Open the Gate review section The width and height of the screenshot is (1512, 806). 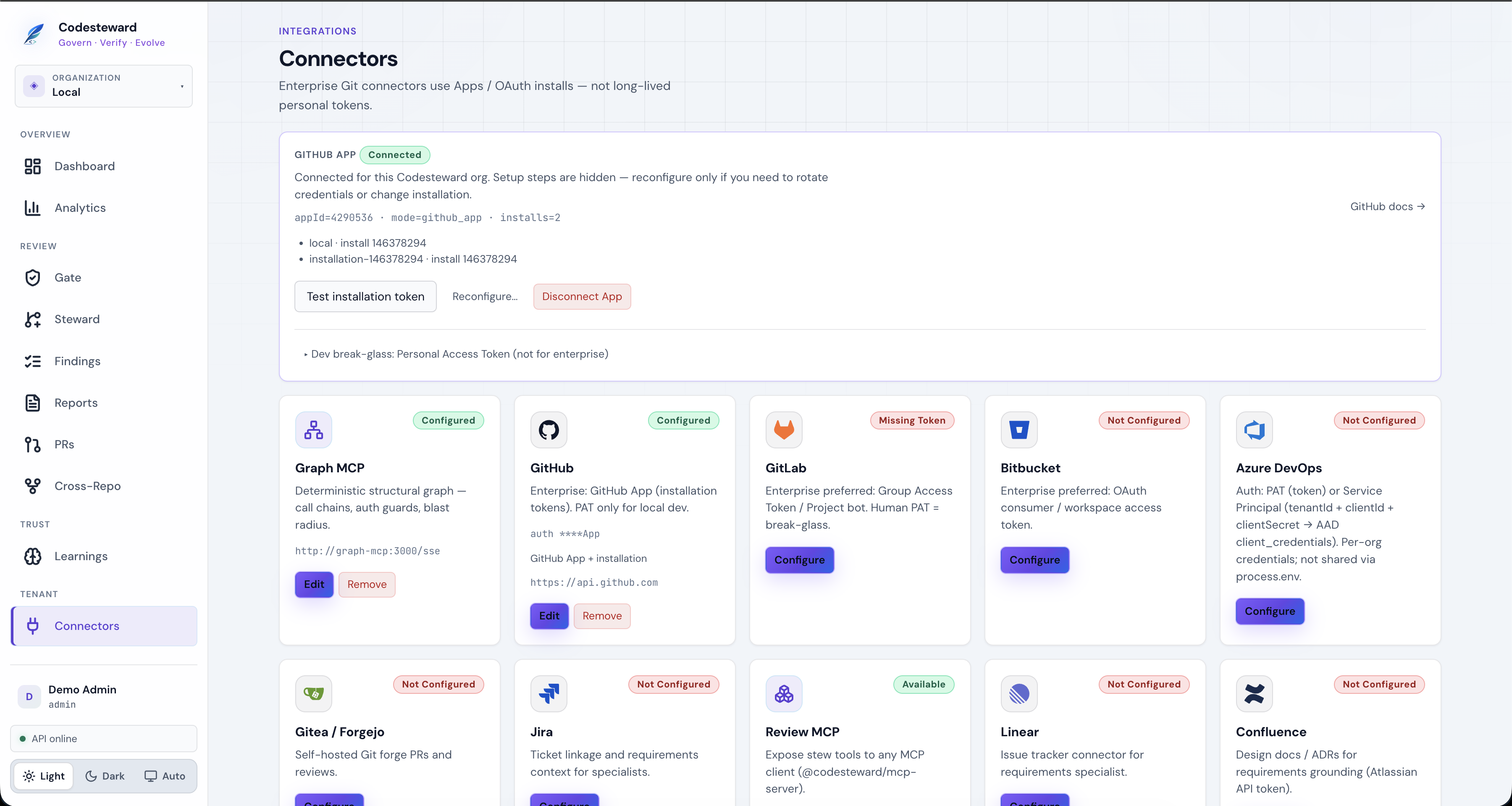click(x=103, y=278)
